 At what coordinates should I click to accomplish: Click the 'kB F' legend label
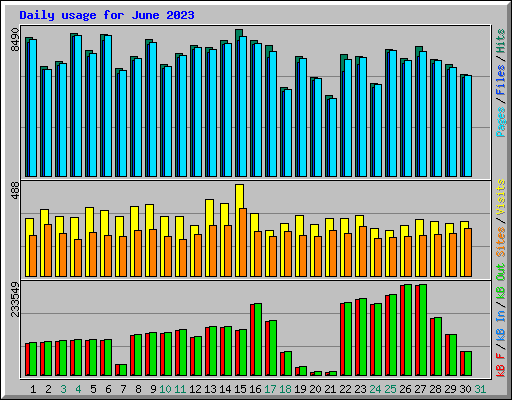coord(501,365)
